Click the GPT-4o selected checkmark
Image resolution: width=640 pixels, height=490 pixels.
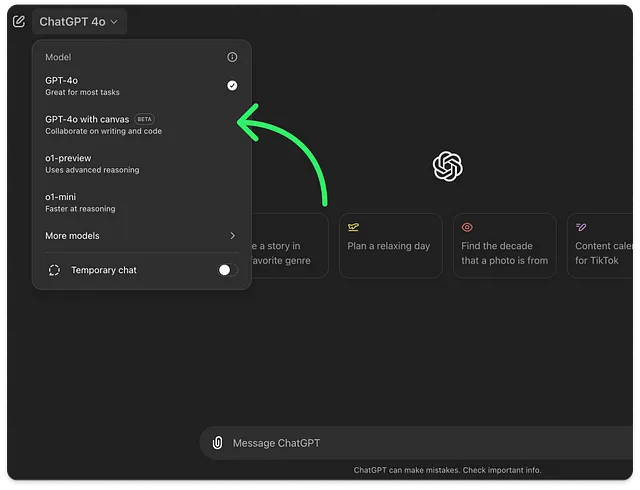point(232,85)
